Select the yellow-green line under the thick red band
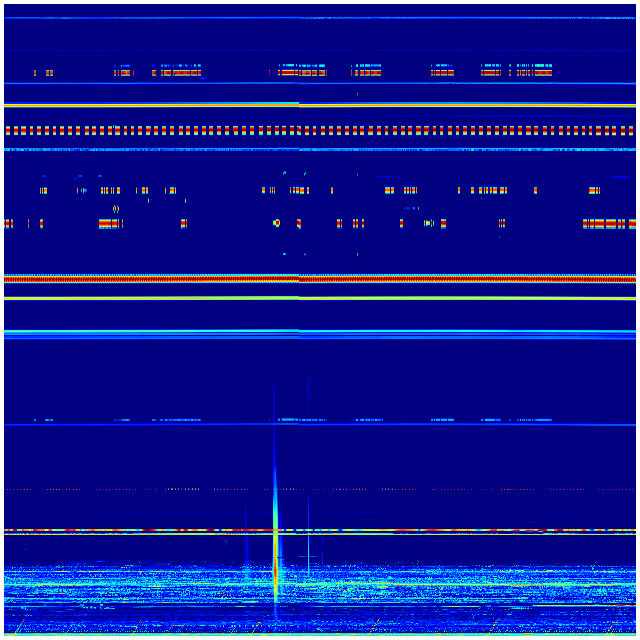The height and width of the screenshot is (640, 640). [x=320, y=297]
